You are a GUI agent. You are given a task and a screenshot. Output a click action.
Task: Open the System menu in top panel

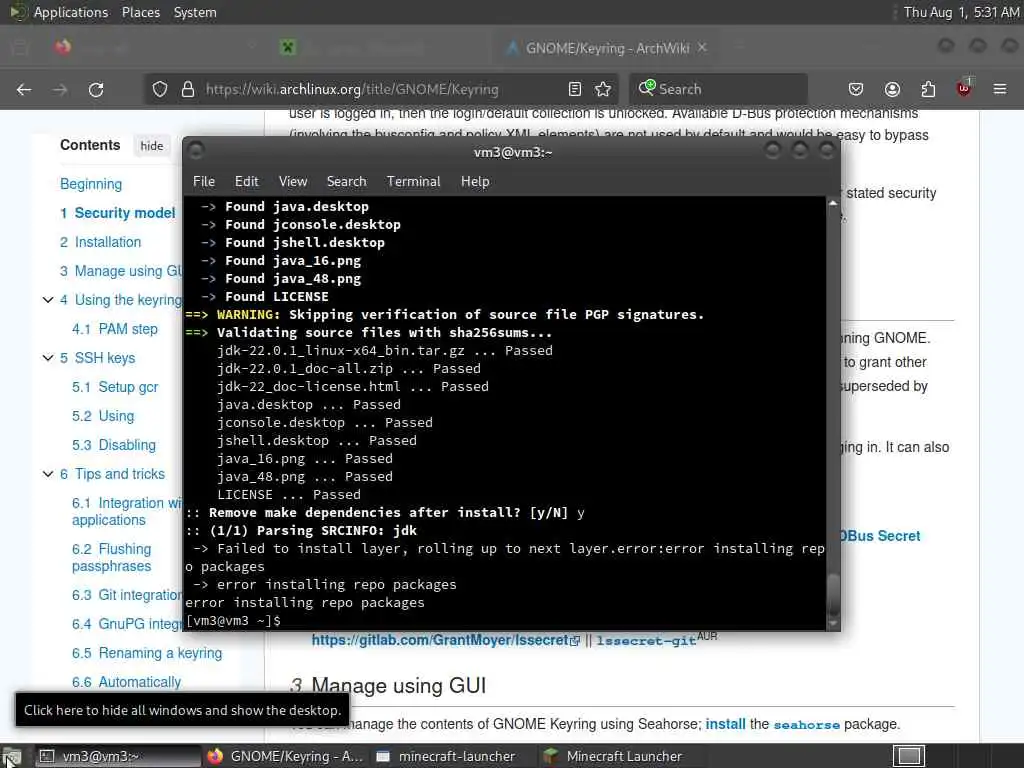195,12
